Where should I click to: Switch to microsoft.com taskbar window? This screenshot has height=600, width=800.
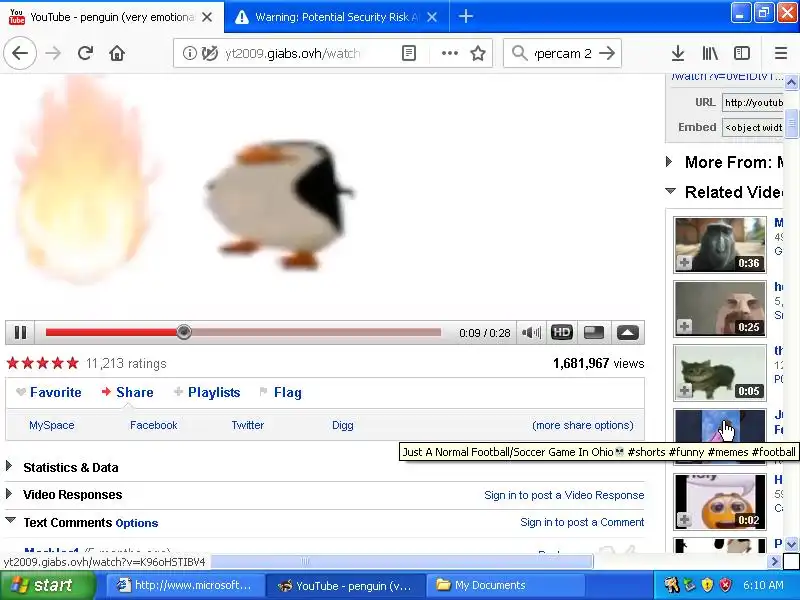[185, 585]
